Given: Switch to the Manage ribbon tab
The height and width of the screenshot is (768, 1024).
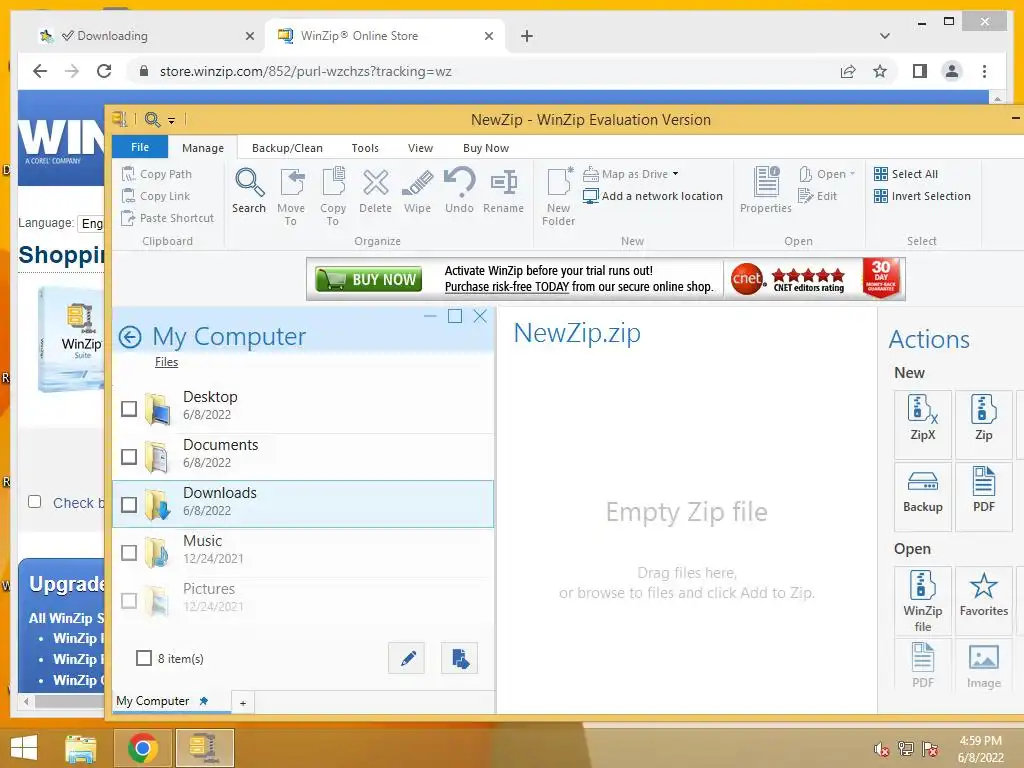Looking at the screenshot, I should 202,148.
